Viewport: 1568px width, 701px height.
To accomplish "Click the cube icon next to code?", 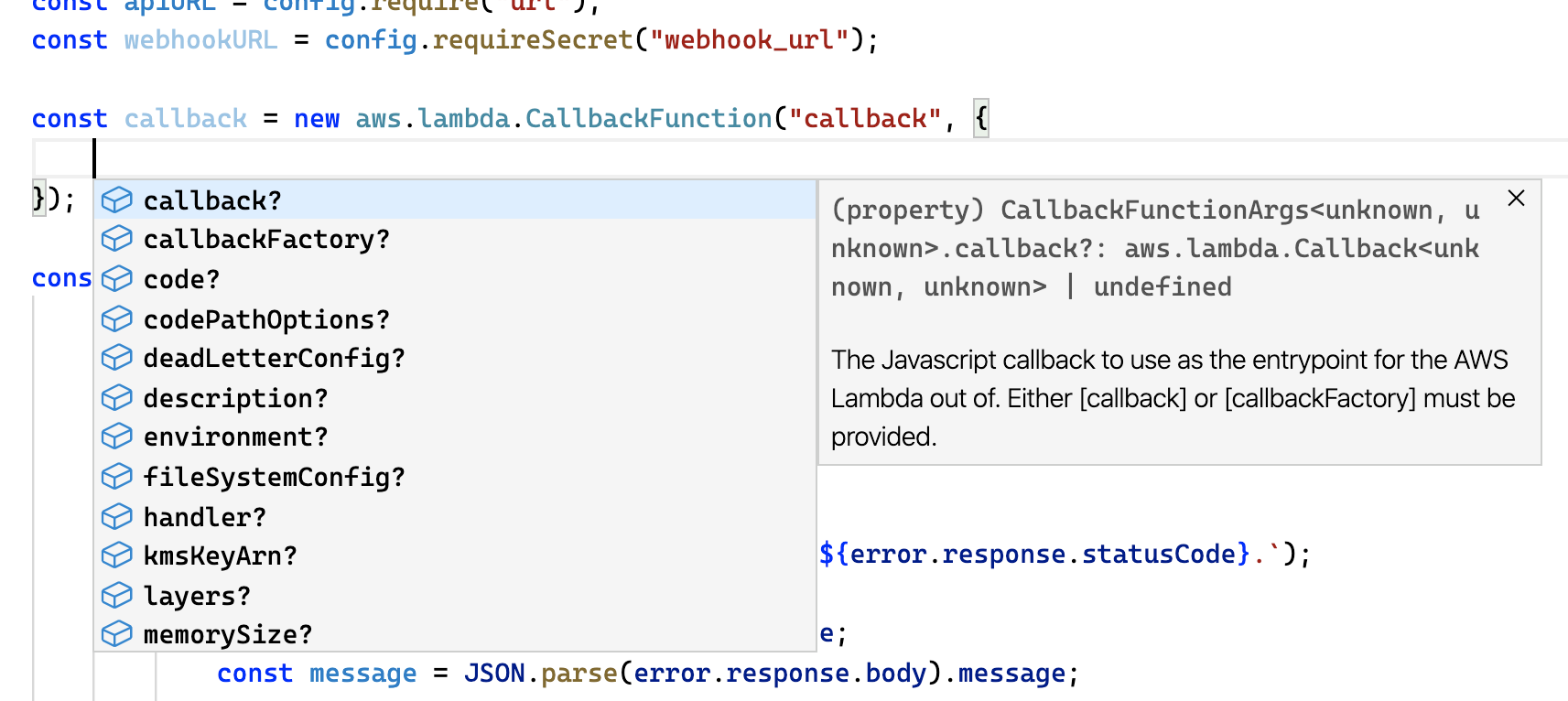I will [117, 278].
